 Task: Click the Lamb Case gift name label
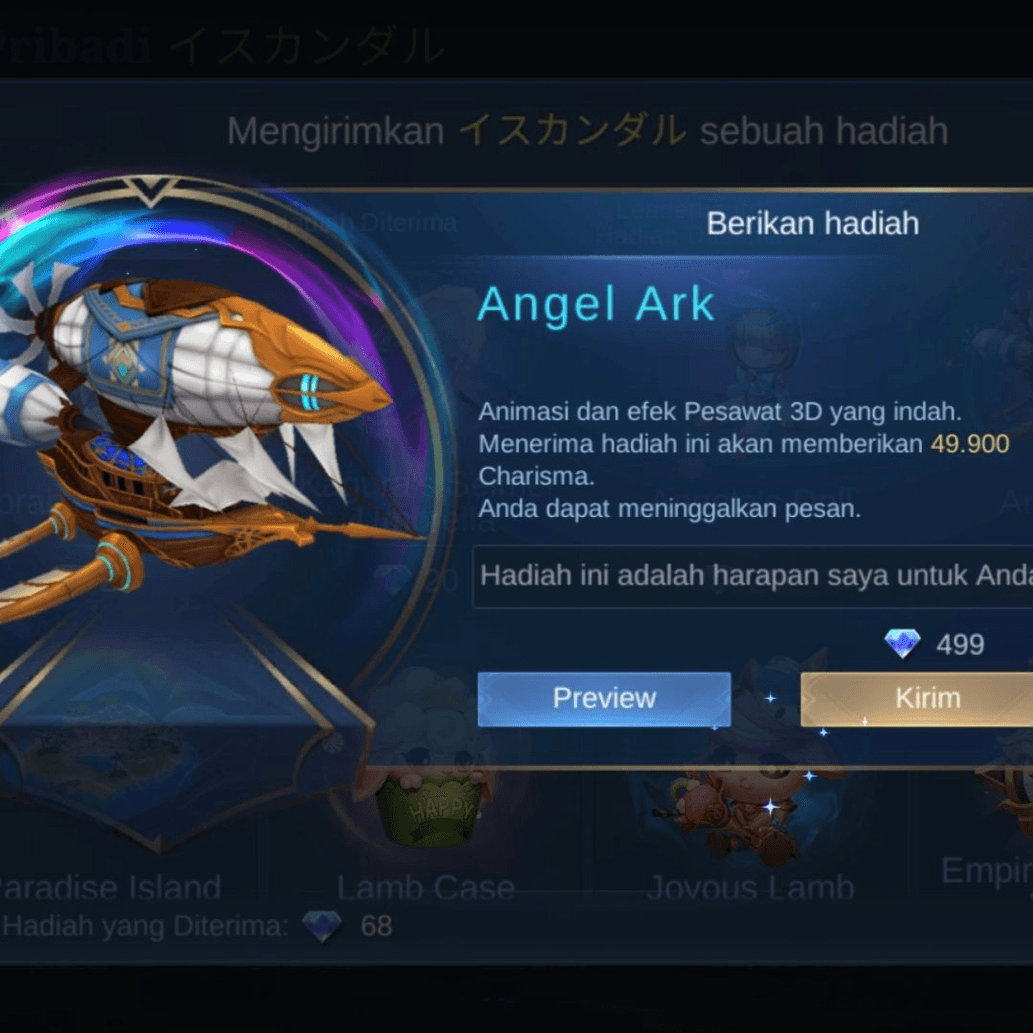426,888
